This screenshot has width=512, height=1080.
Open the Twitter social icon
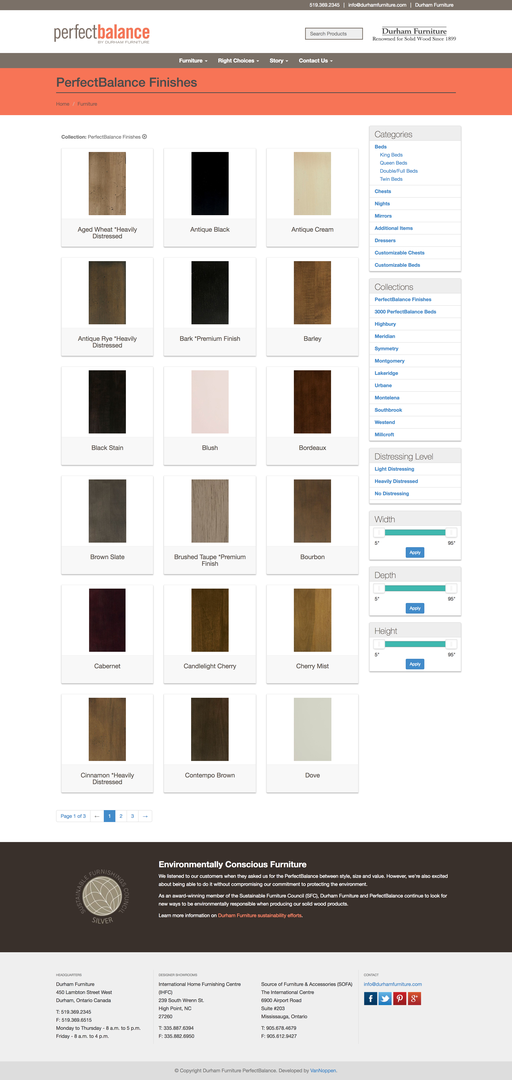pyautogui.click(x=385, y=998)
